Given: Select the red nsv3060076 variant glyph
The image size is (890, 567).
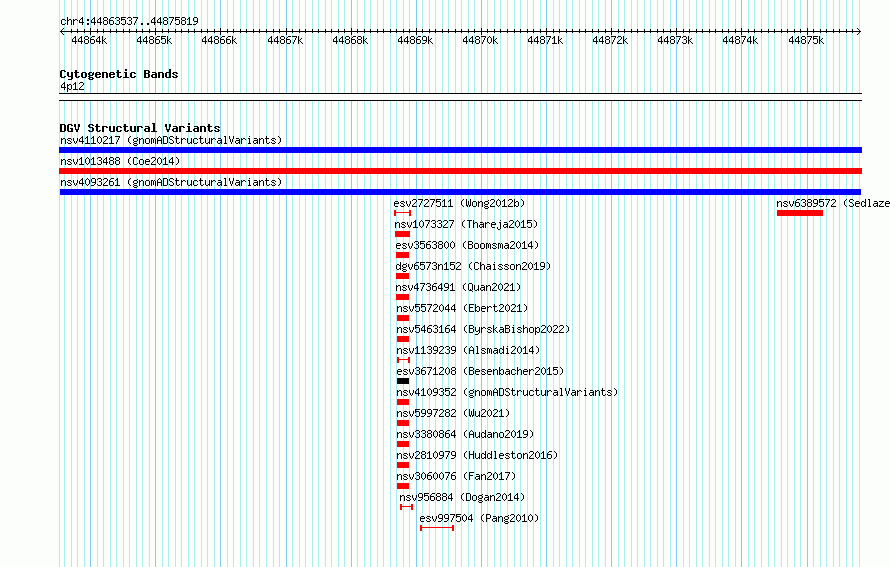Looking at the screenshot, I should 403,486.
